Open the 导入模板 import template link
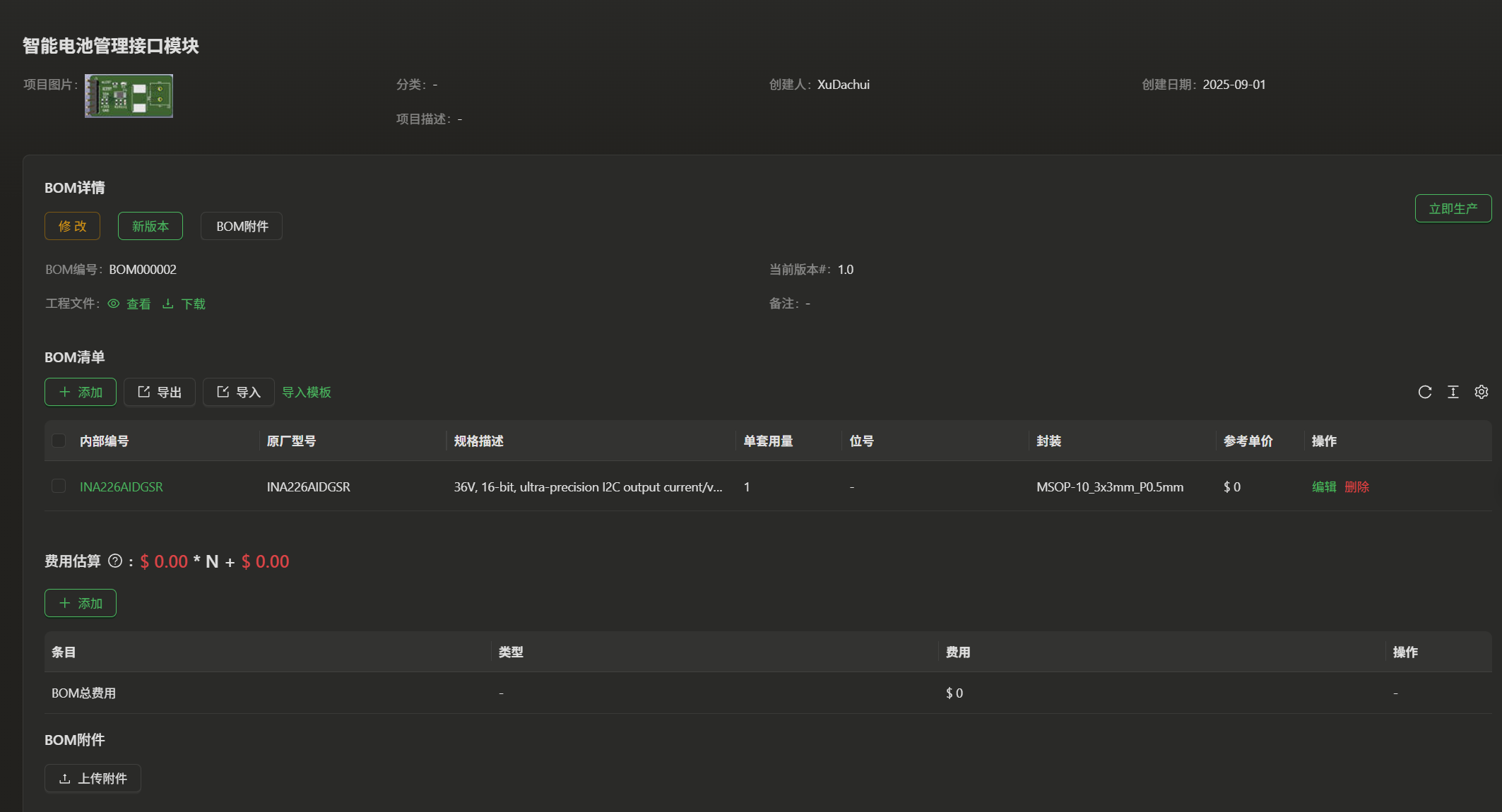Screen dimensions: 1502x812 click(x=307, y=392)
